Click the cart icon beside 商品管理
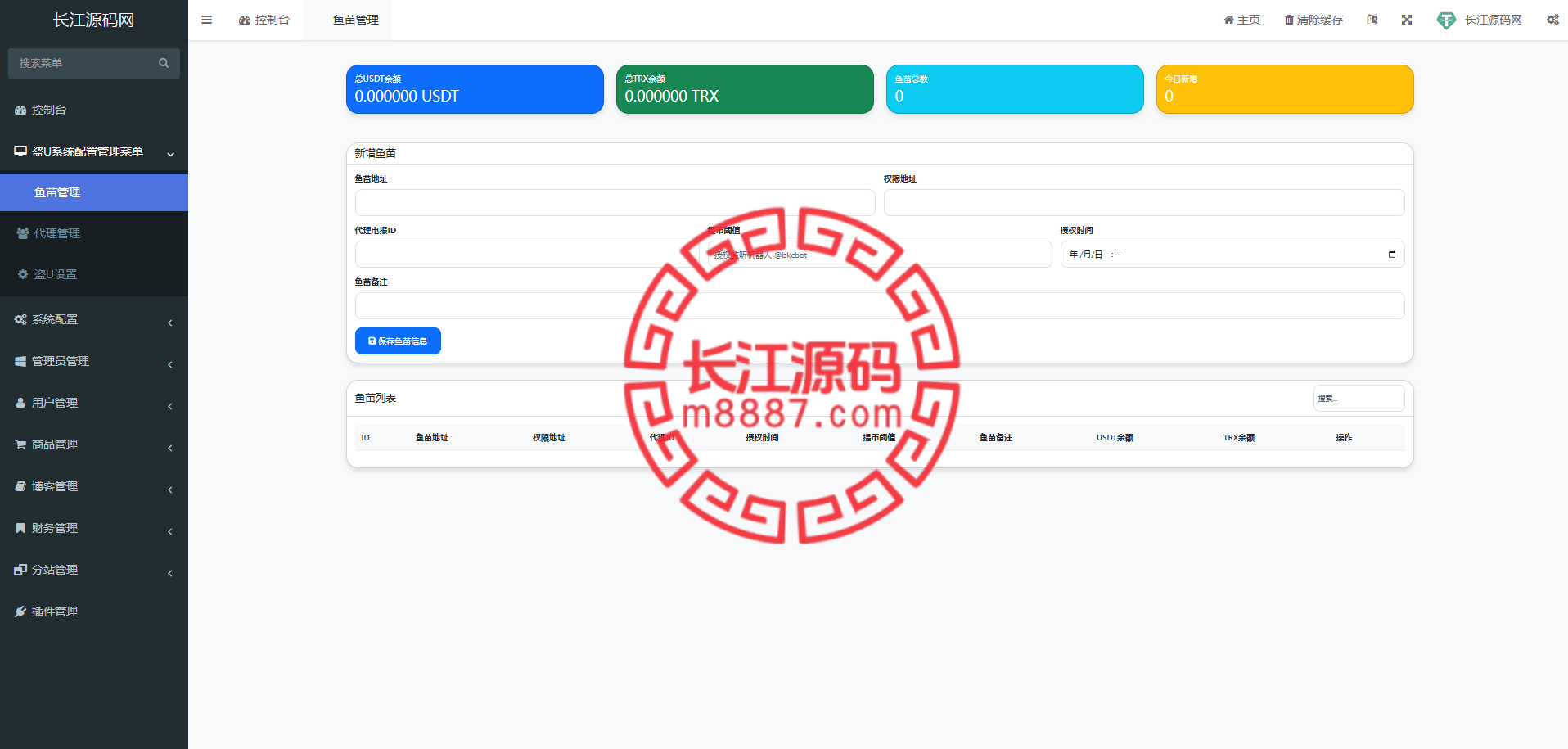Image resolution: width=1568 pixels, height=749 pixels. click(x=20, y=444)
